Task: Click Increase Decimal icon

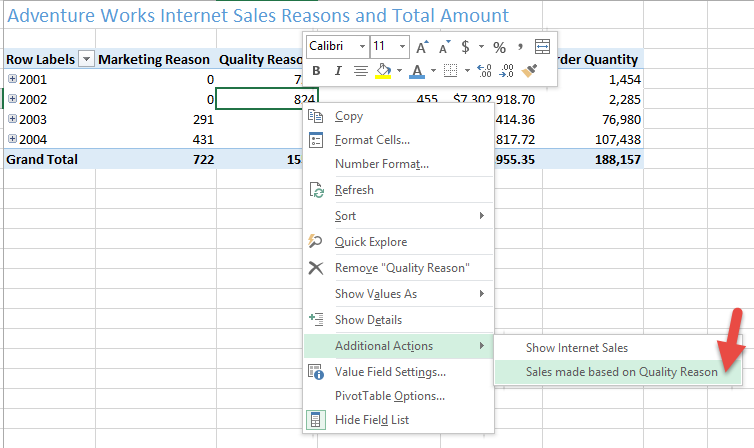Action: (x=484, y=71)
